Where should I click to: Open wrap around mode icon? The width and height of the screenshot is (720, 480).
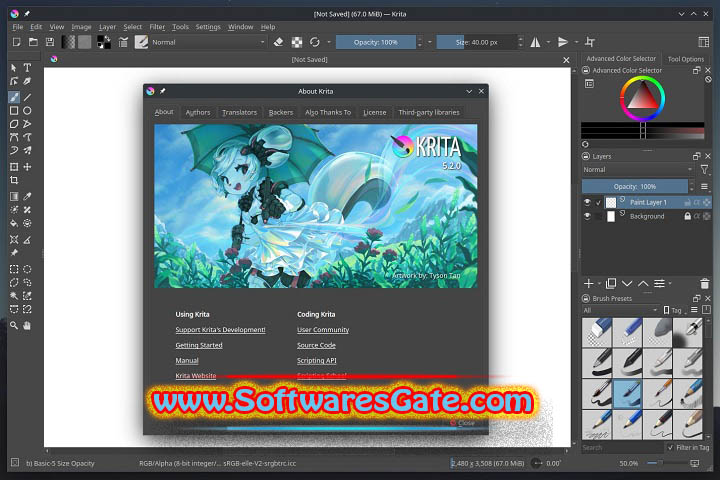(590, 42)
